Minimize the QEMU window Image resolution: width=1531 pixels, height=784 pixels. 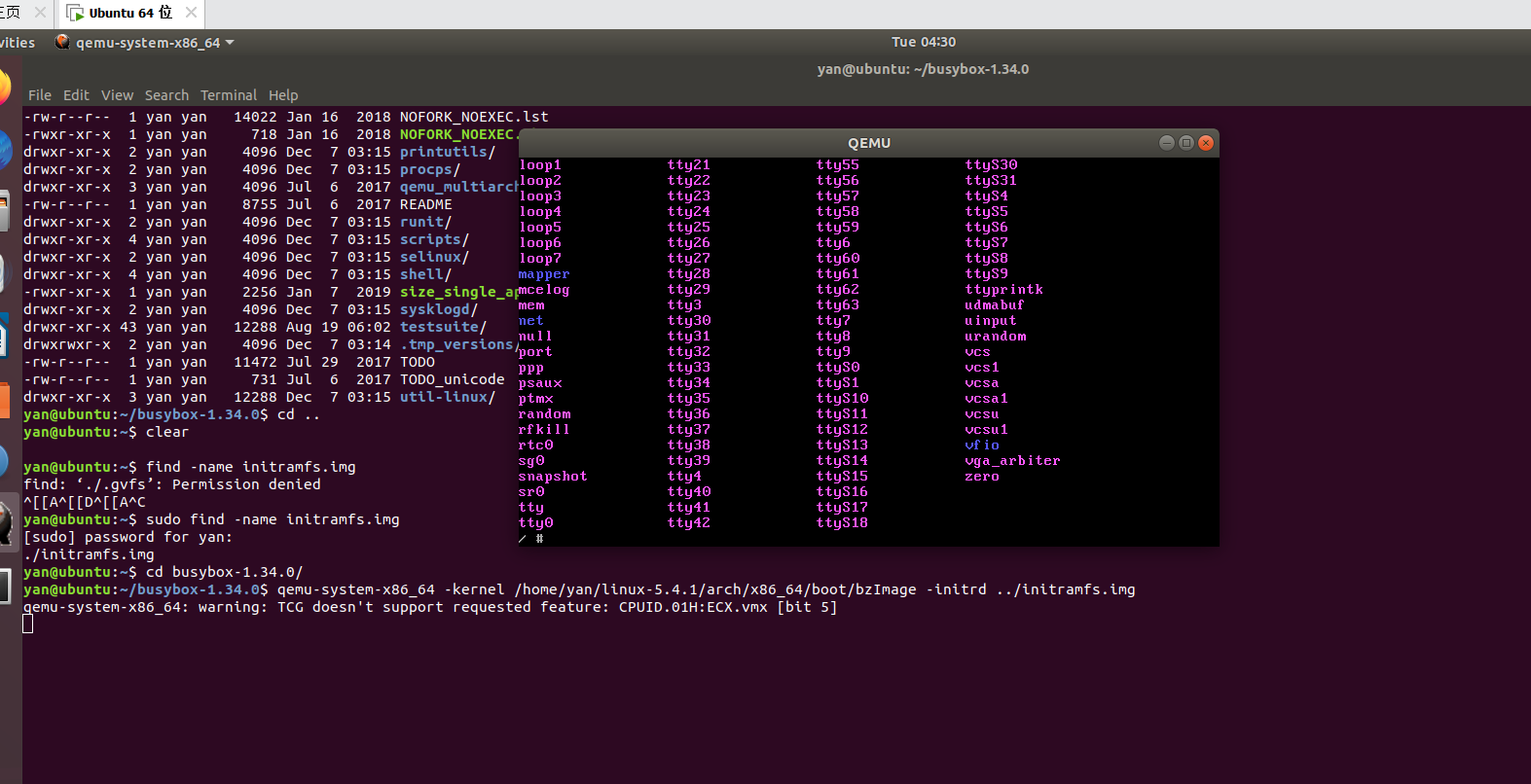(1167, 143)
